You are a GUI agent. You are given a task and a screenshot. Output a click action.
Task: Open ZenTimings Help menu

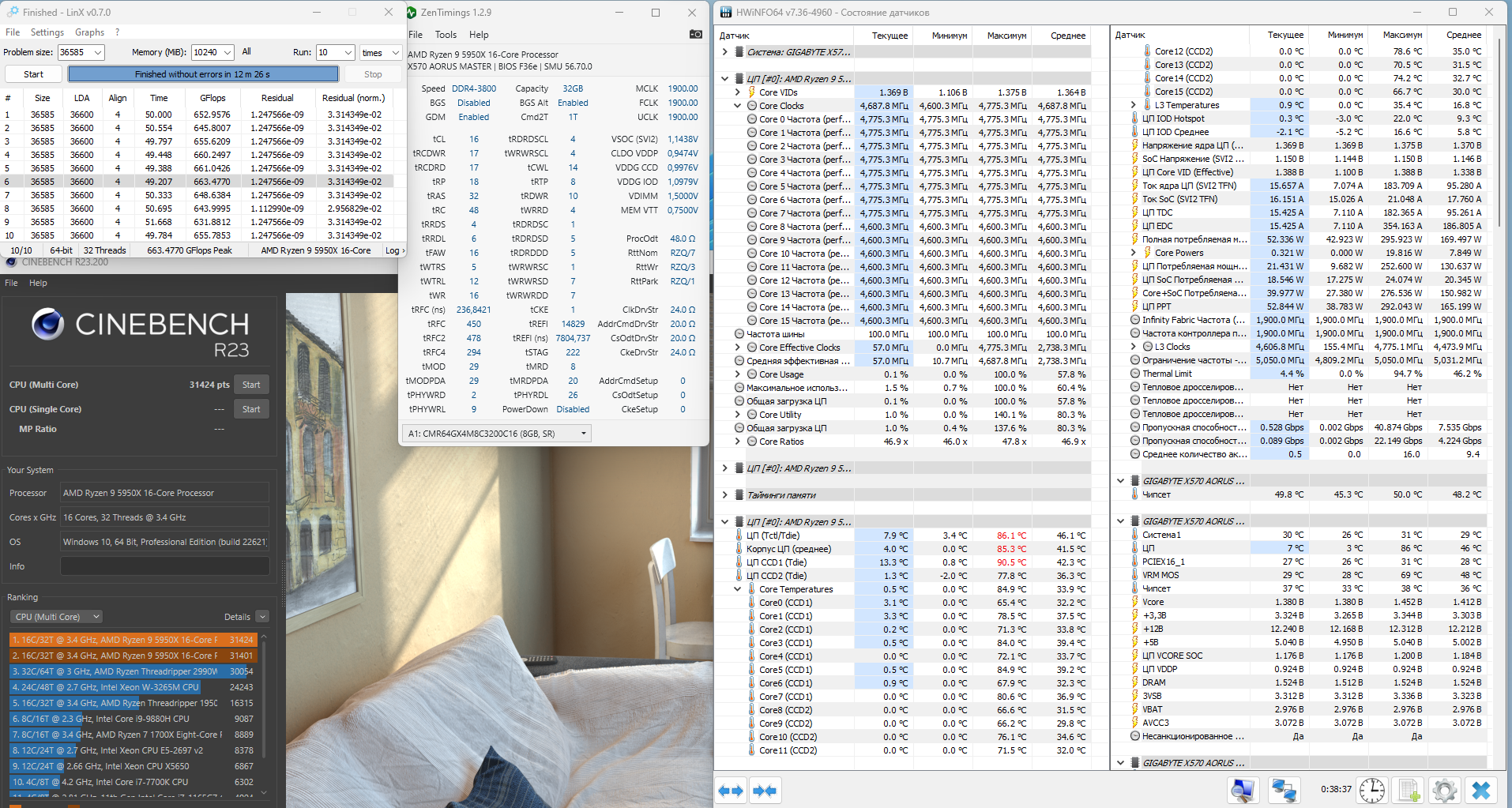click(x=479, y=35)
